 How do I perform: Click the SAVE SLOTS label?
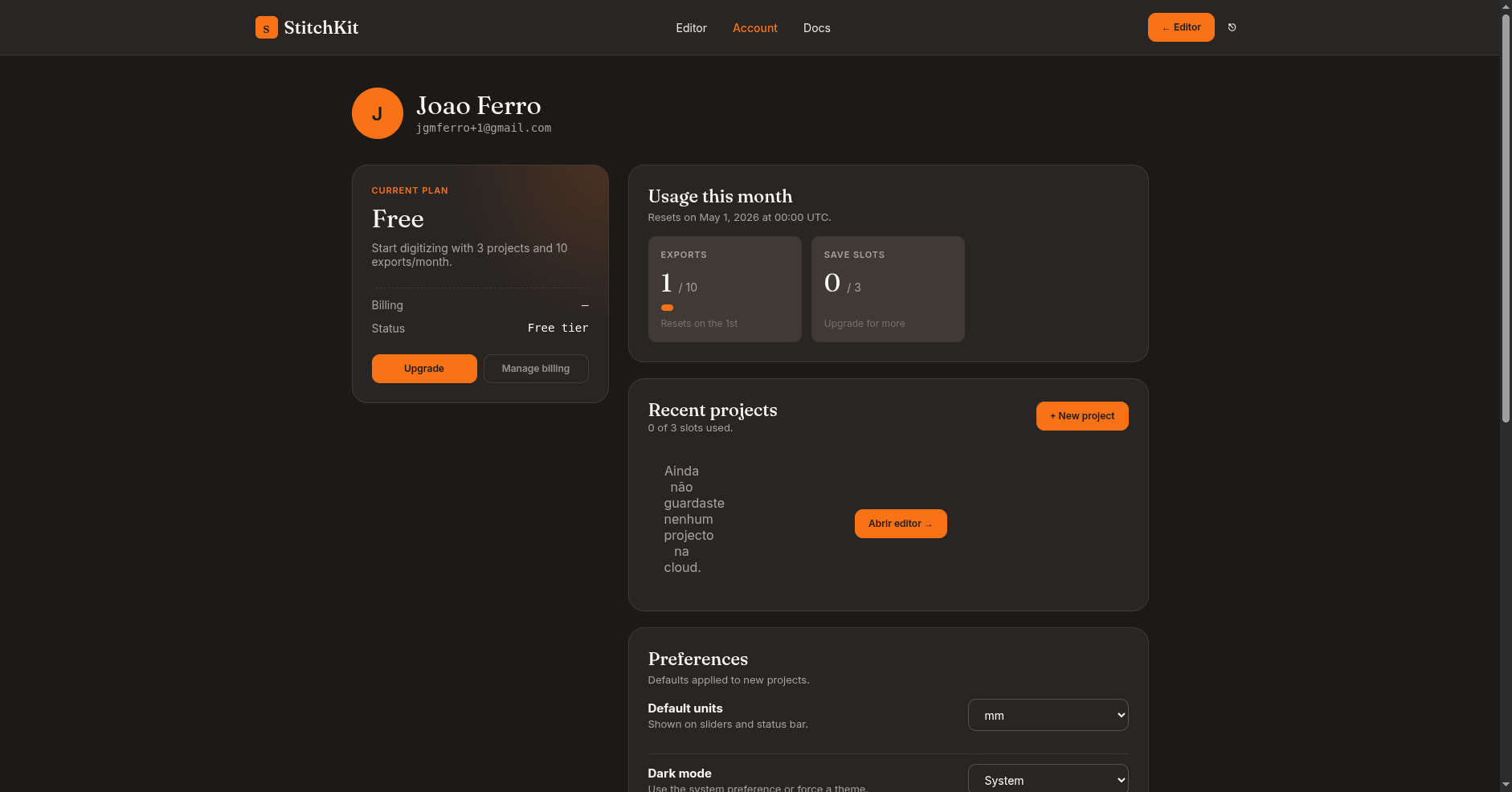(x=854, y=255)
